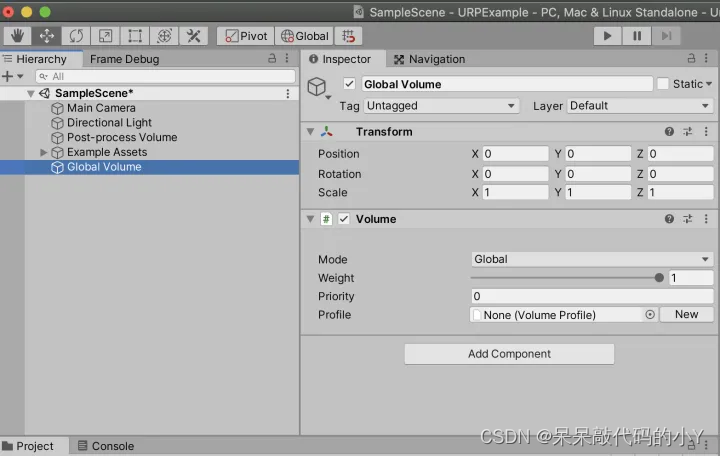720x456 pixels.
Task: Select the Hand tool
Action: pos(17,36)
